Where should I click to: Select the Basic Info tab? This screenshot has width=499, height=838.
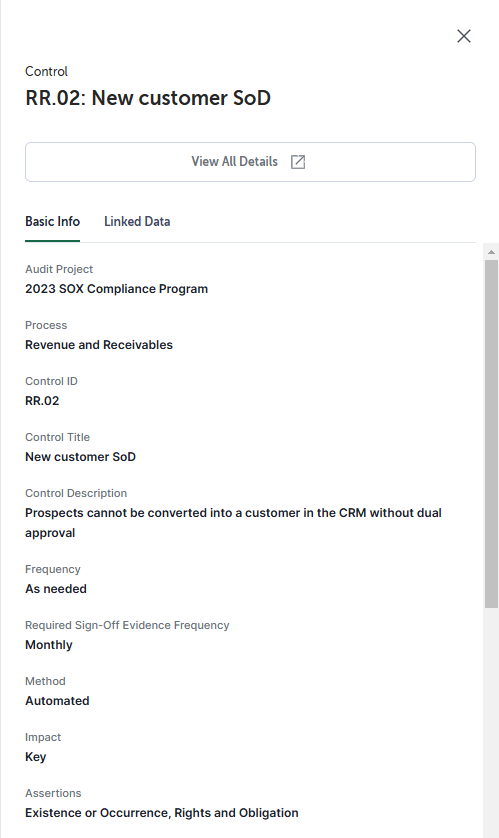pos(52,221)
